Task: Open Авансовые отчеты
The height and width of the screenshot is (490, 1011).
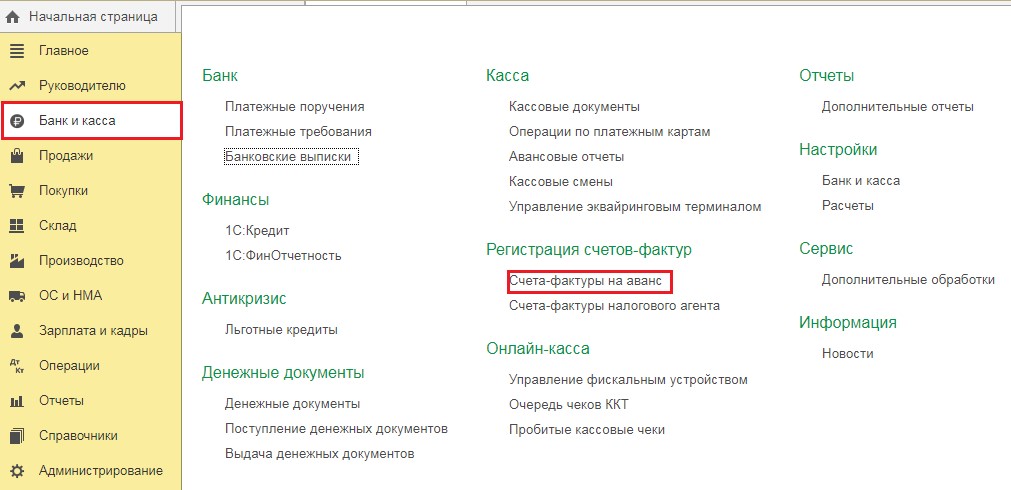Action: point(566,157)
